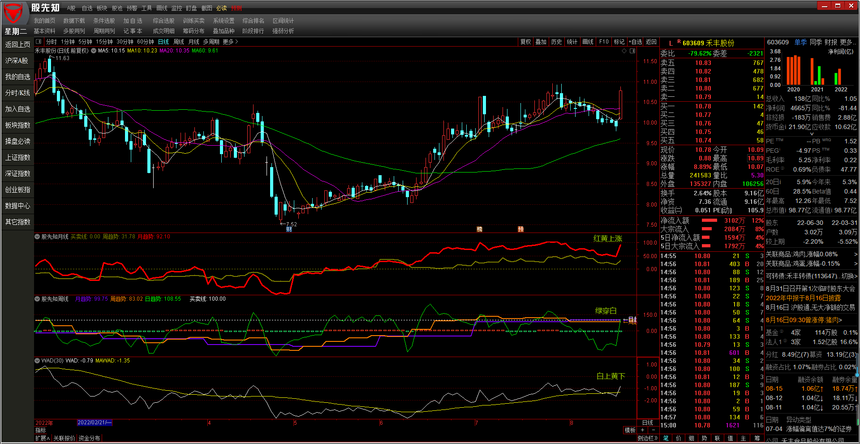Click the 沪深A股 sidebar button
Viewport: 860px width, 444px height.
point(18,61)
